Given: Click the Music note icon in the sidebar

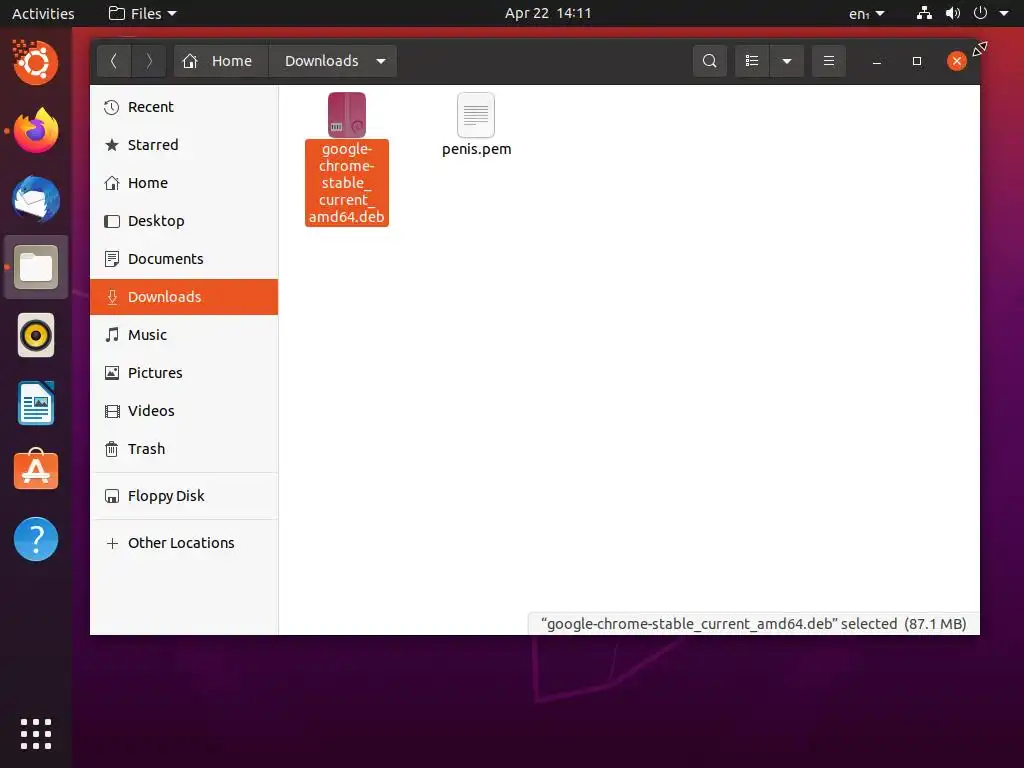Looking at the screenshot, I should click(112, 335).
